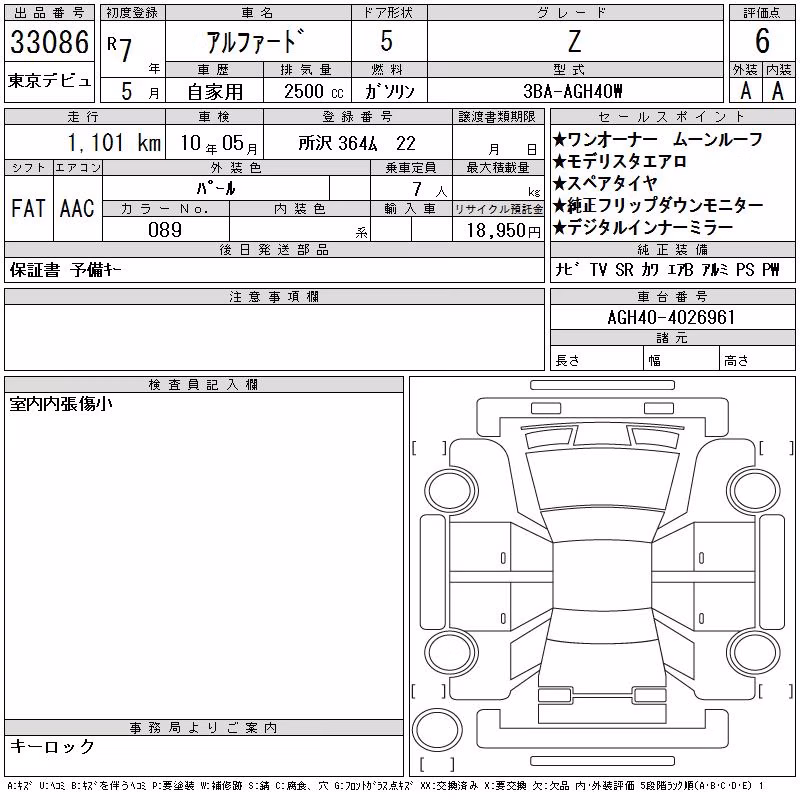Select the 純正装備 header
Image resolution: width=800 pixels, height=800 pixels.
pyautogui.click(x=672, y=249)
